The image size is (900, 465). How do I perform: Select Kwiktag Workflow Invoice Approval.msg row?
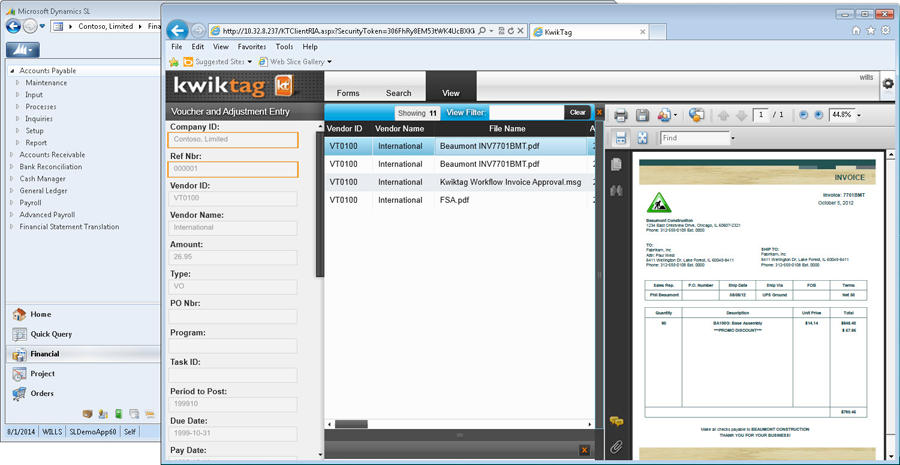(460, 182)
